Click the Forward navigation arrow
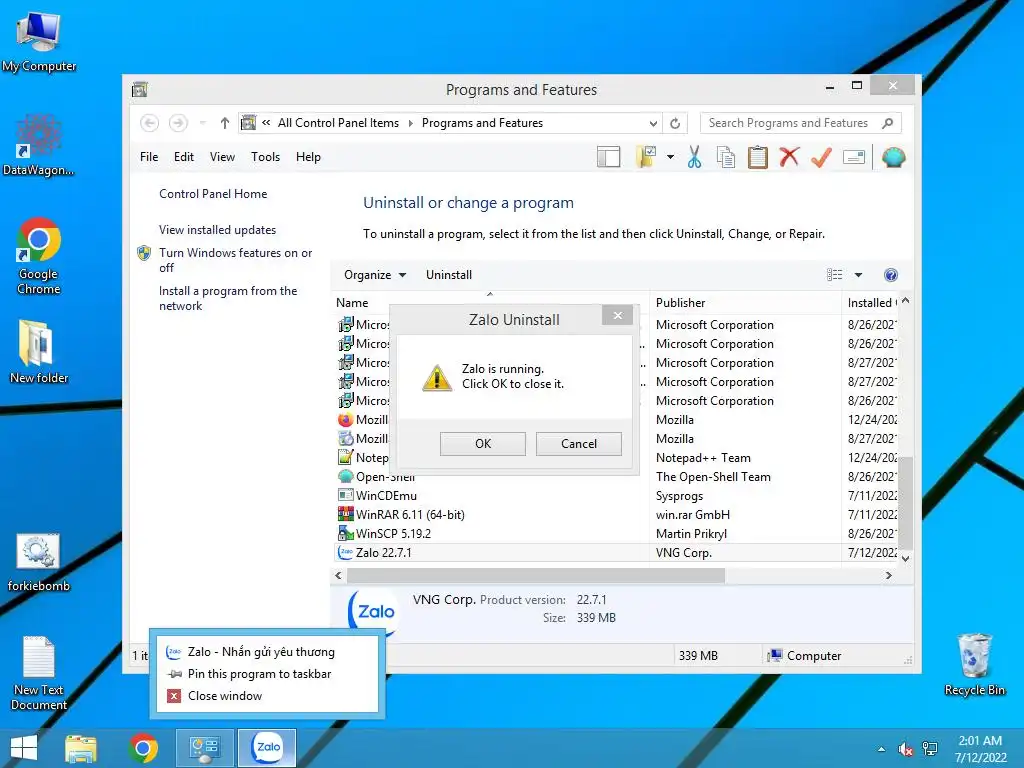This screenshot has width=1024, height=768. point(178,123)
